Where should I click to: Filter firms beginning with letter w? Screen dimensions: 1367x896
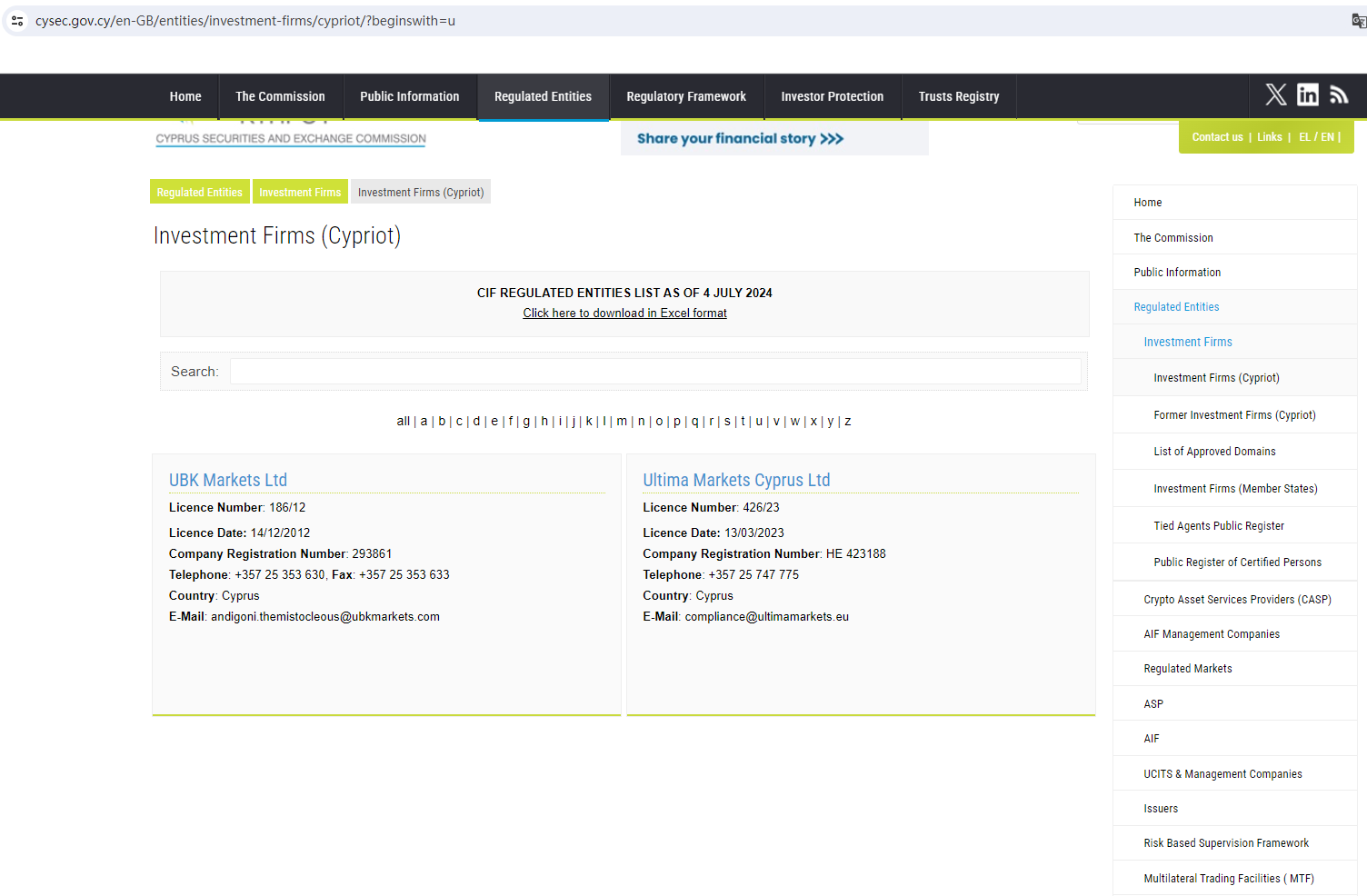point(795,421)
